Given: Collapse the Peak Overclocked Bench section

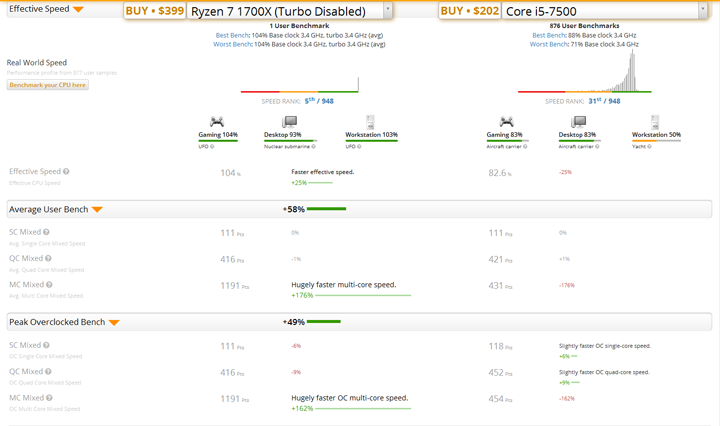Looking at the screenshot, I should pos(114,322).
